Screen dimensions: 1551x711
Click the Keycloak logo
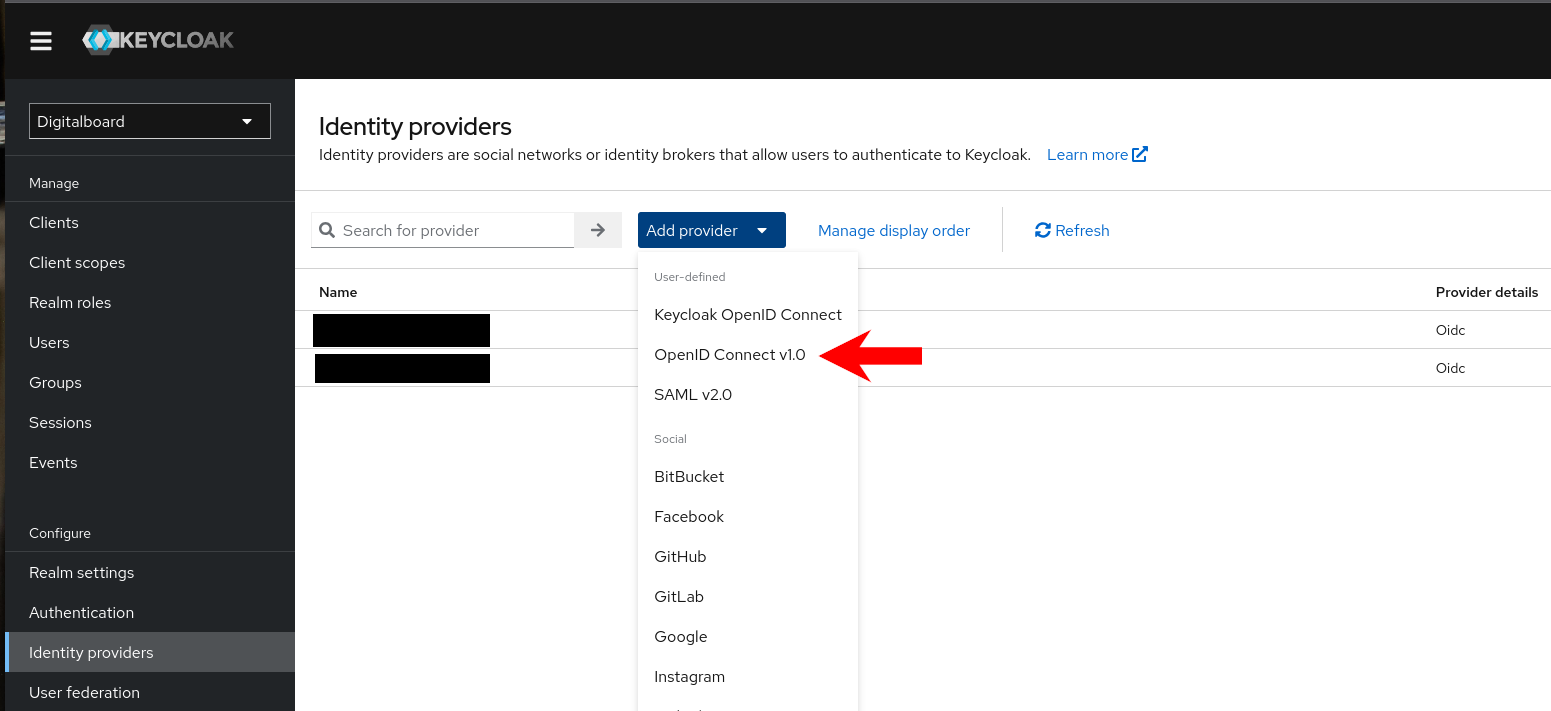tap(157, 40)
